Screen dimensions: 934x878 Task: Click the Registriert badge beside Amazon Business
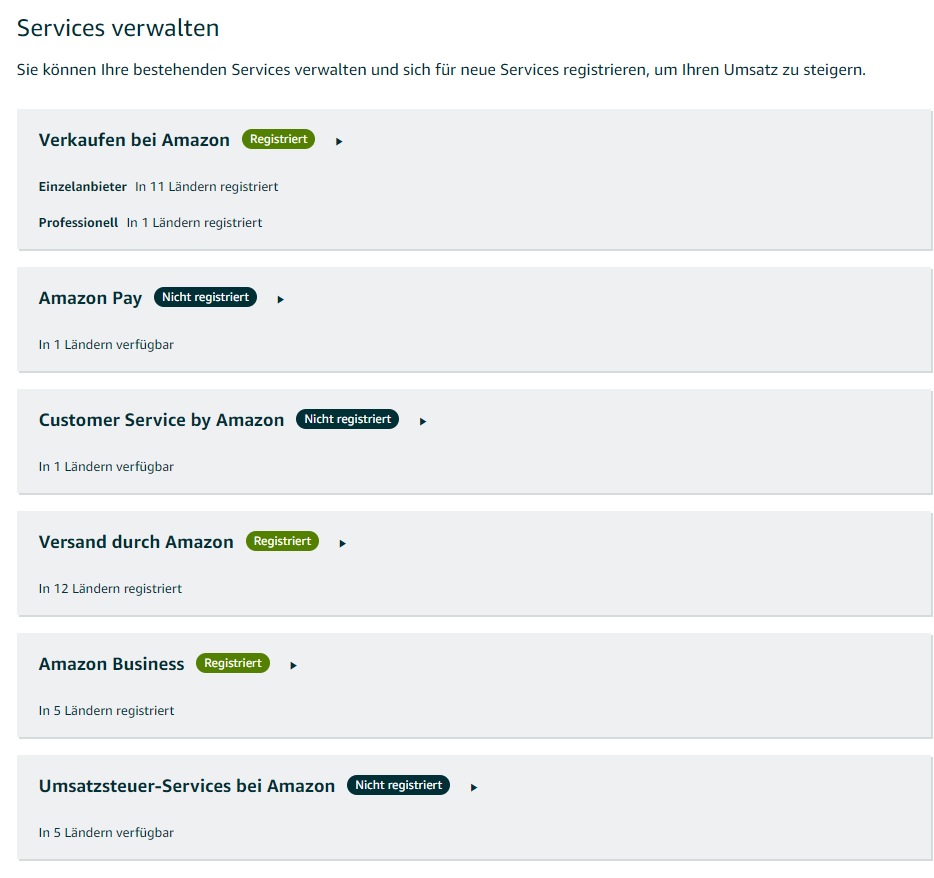(x=233, y=663)
